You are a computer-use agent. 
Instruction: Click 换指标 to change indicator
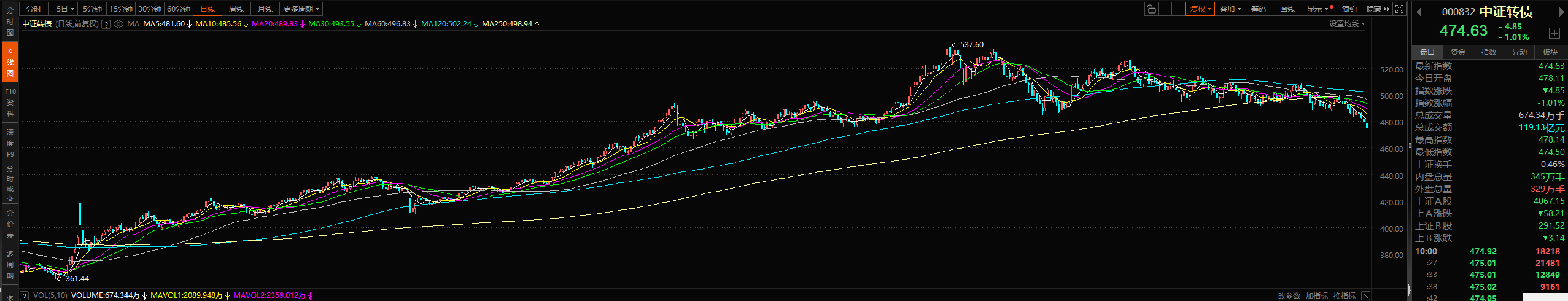pos(1345,295)
